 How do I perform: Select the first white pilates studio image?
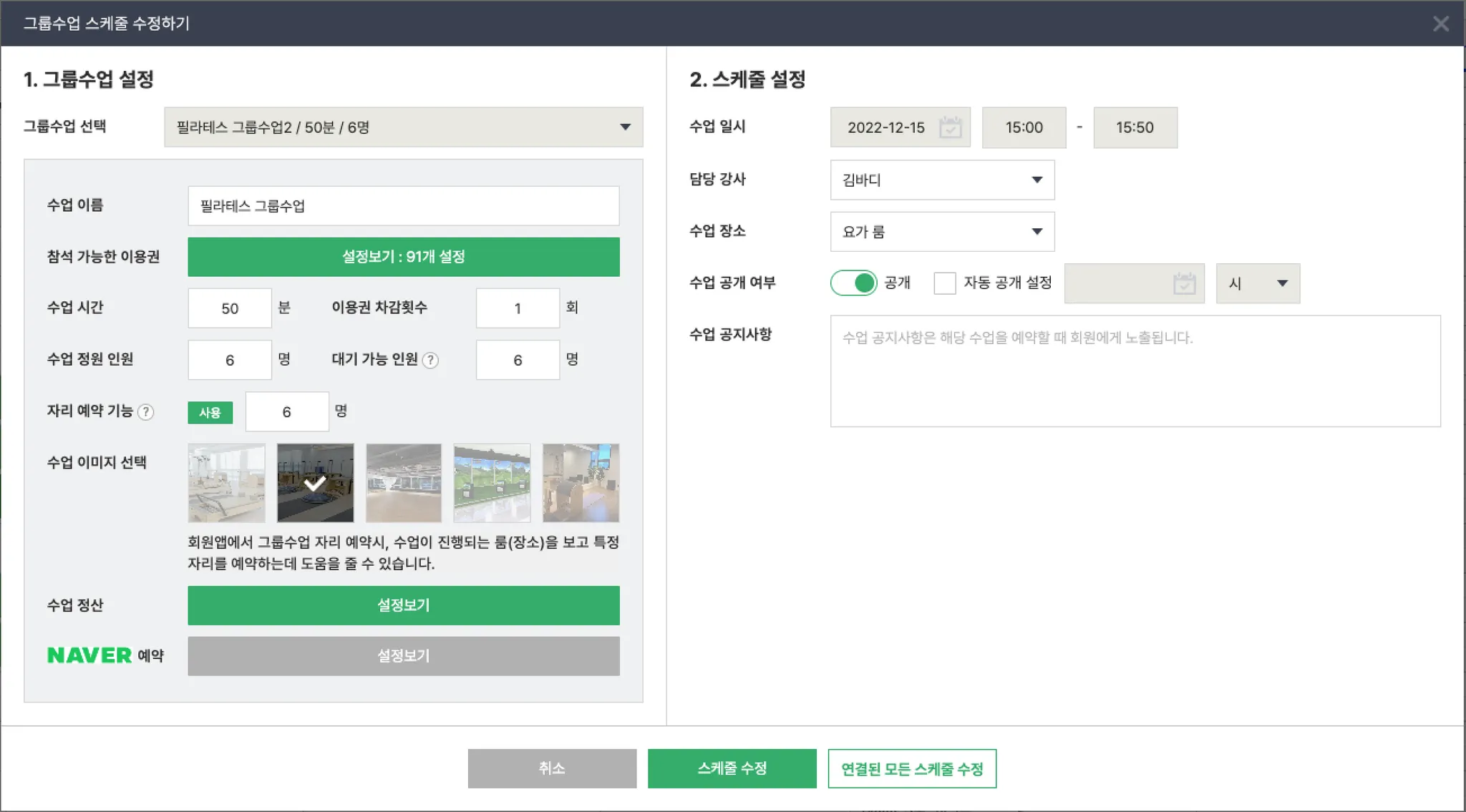click(226, 483)
